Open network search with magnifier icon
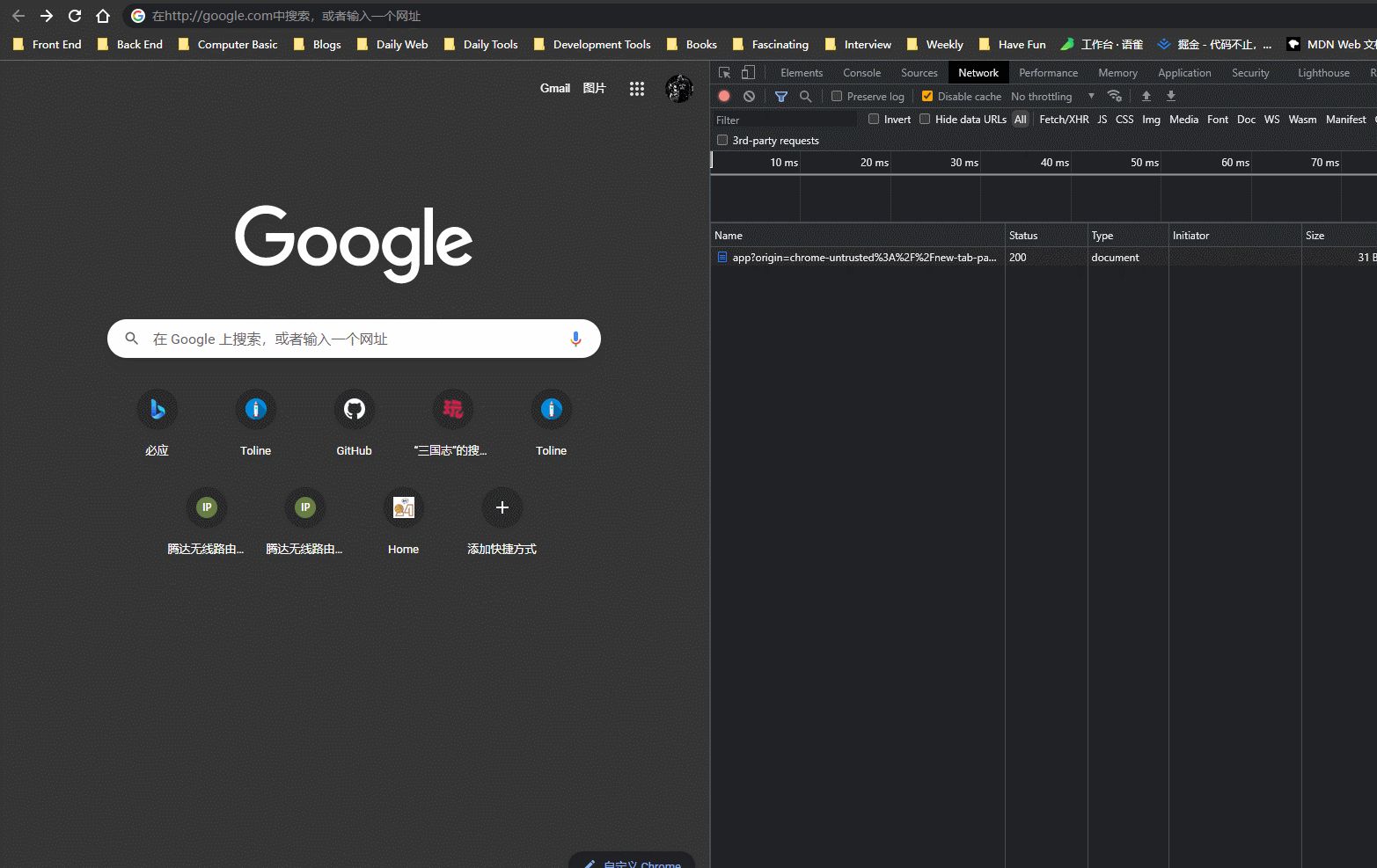The width and height of the screenshot is (1377, 868). click(x=805, y=96)
